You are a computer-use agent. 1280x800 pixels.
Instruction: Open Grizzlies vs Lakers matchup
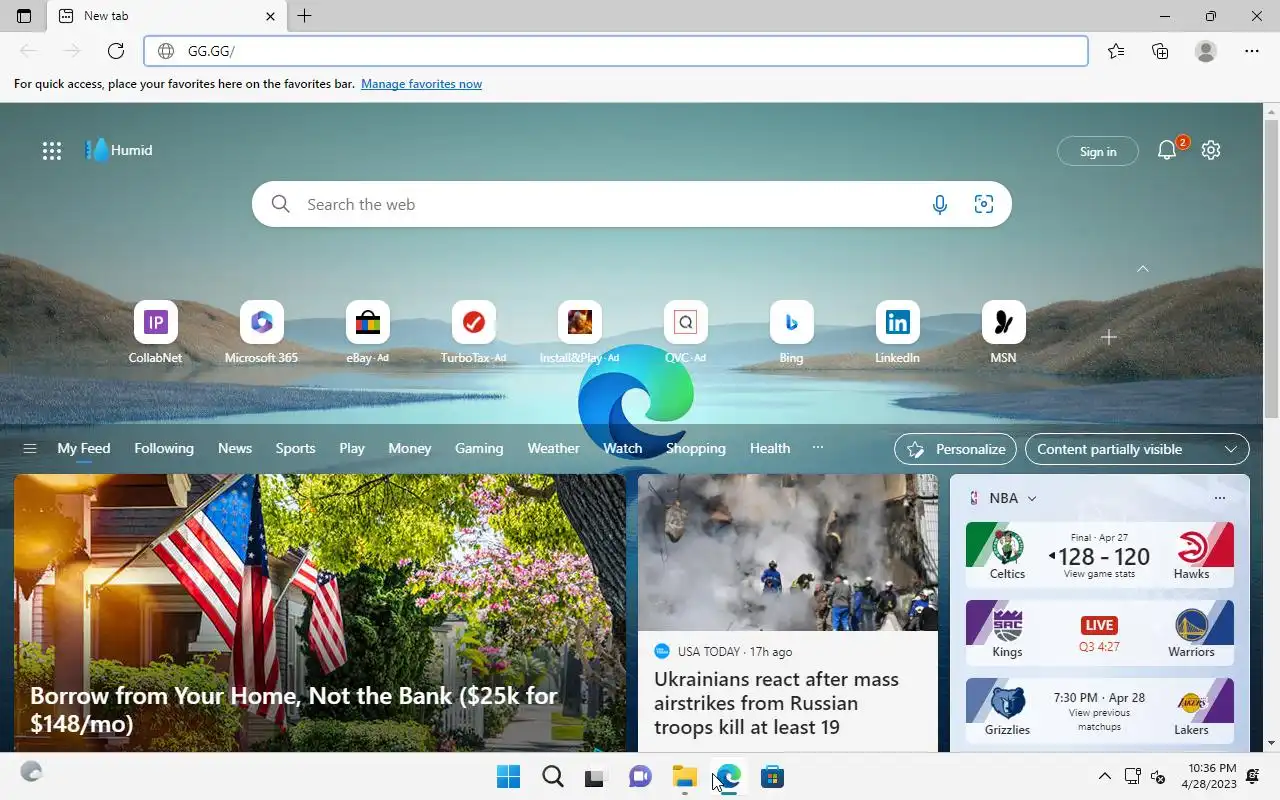pos(1100,711)
